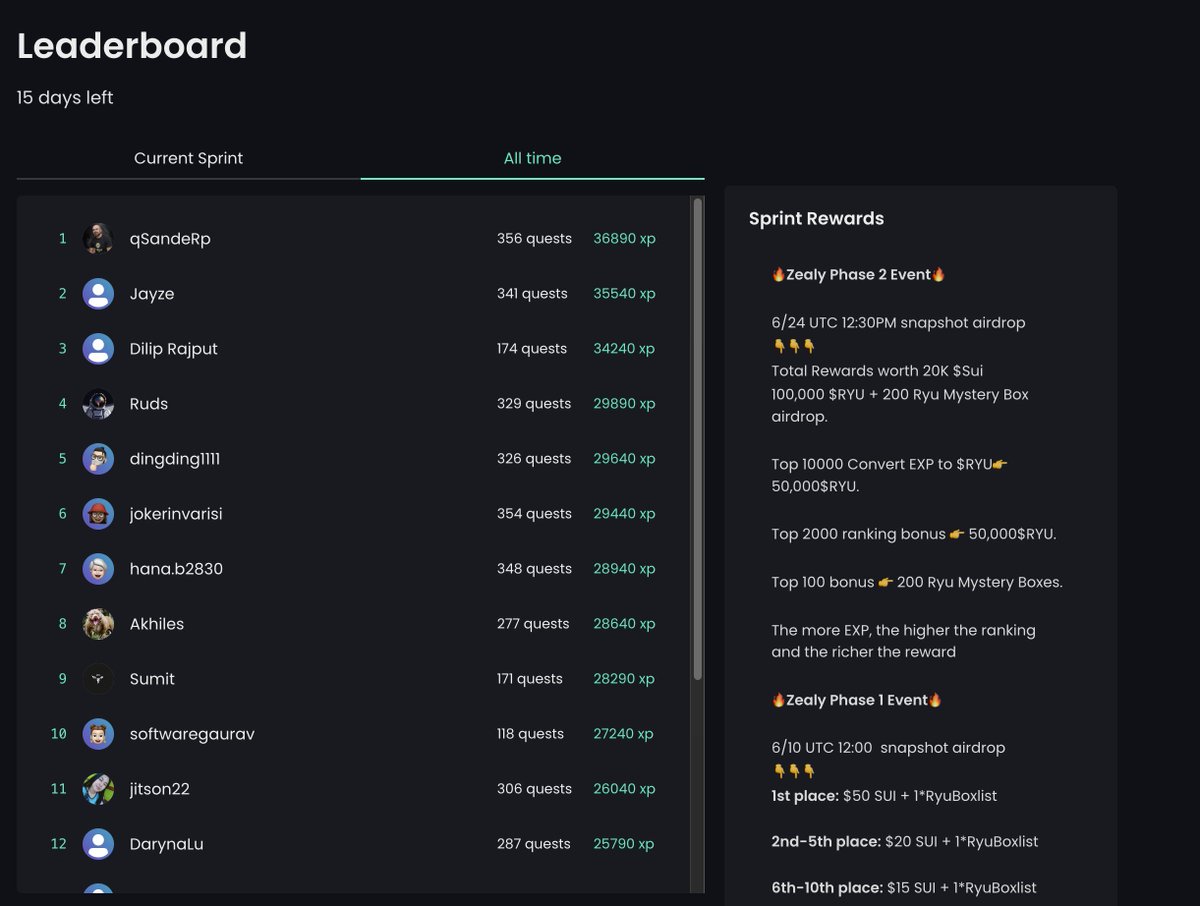Click the 326 quests count
The width and height of the screenshot is (1200, 906).
pyautogui.click(x=534, y=459)
